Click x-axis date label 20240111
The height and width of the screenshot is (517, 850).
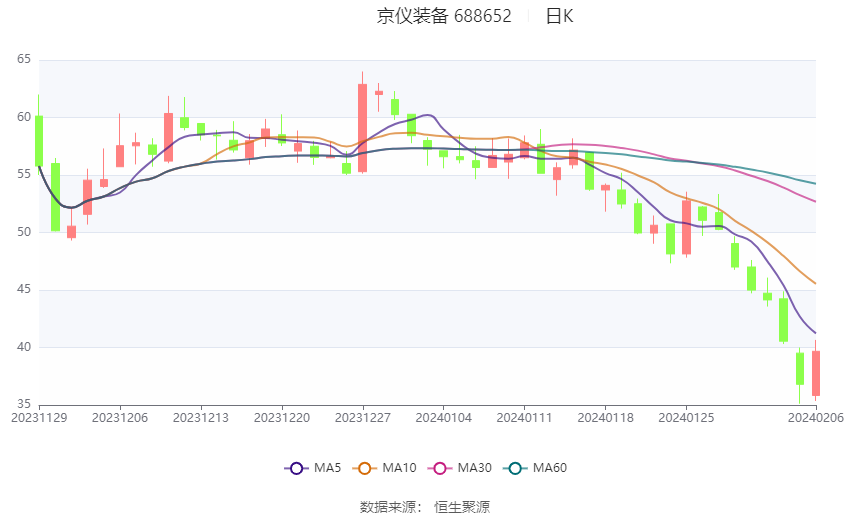coord(524,418)
